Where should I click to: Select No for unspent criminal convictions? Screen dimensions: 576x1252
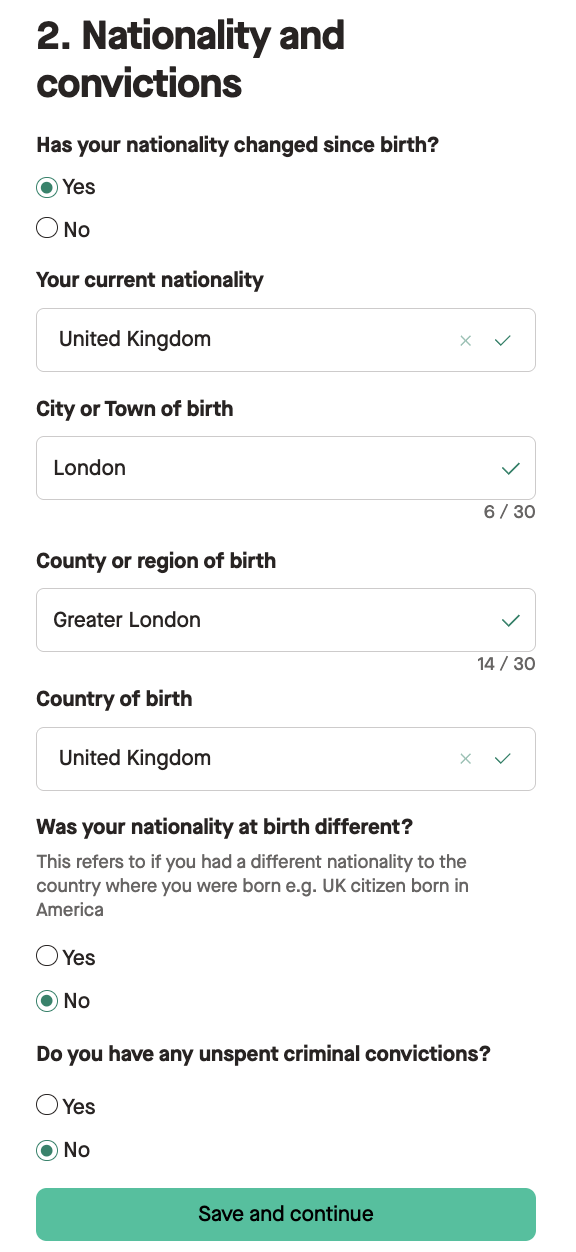click(47, 1149)
